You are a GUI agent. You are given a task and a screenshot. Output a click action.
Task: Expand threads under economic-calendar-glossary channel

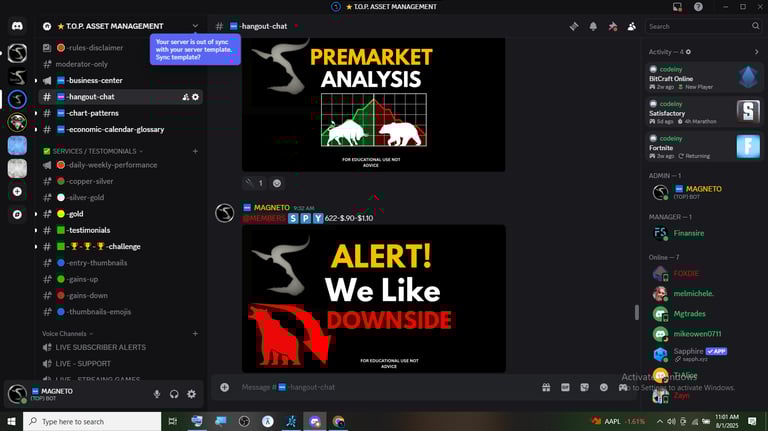click(36, 130)
